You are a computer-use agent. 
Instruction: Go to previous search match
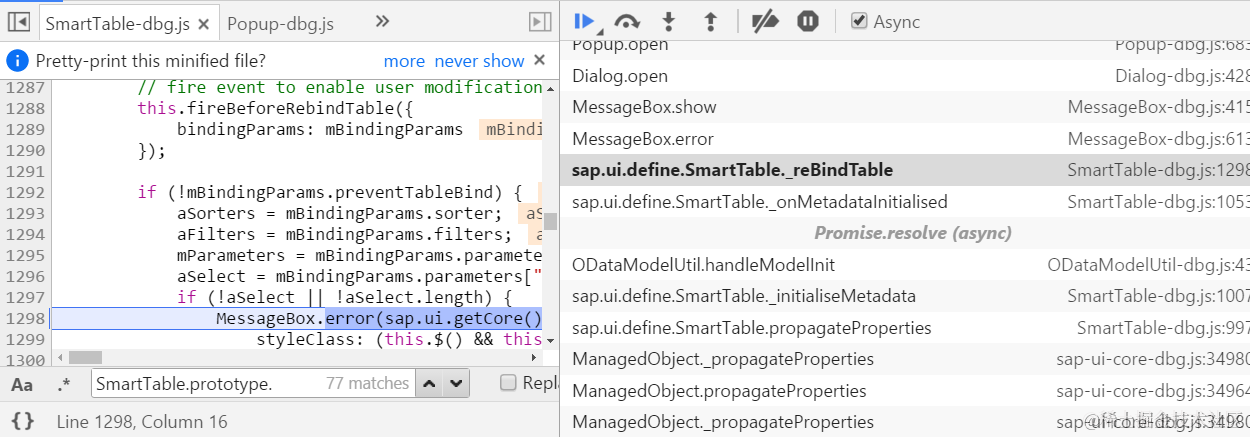pos(428,383)
